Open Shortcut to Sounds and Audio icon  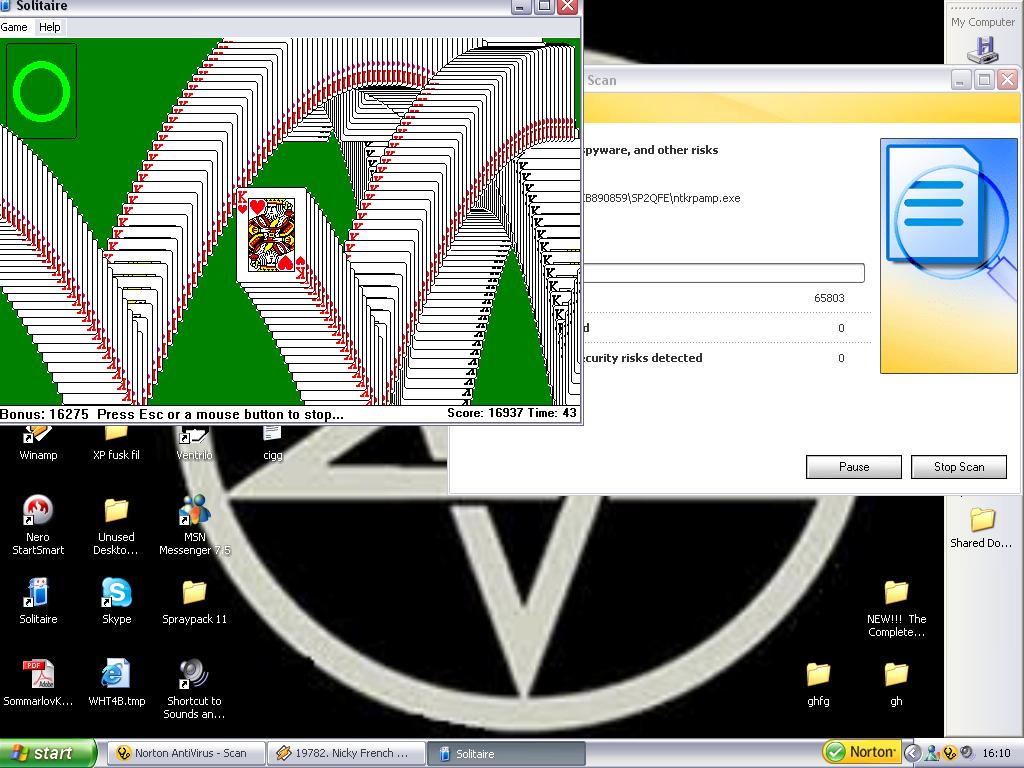click(194, 689)
